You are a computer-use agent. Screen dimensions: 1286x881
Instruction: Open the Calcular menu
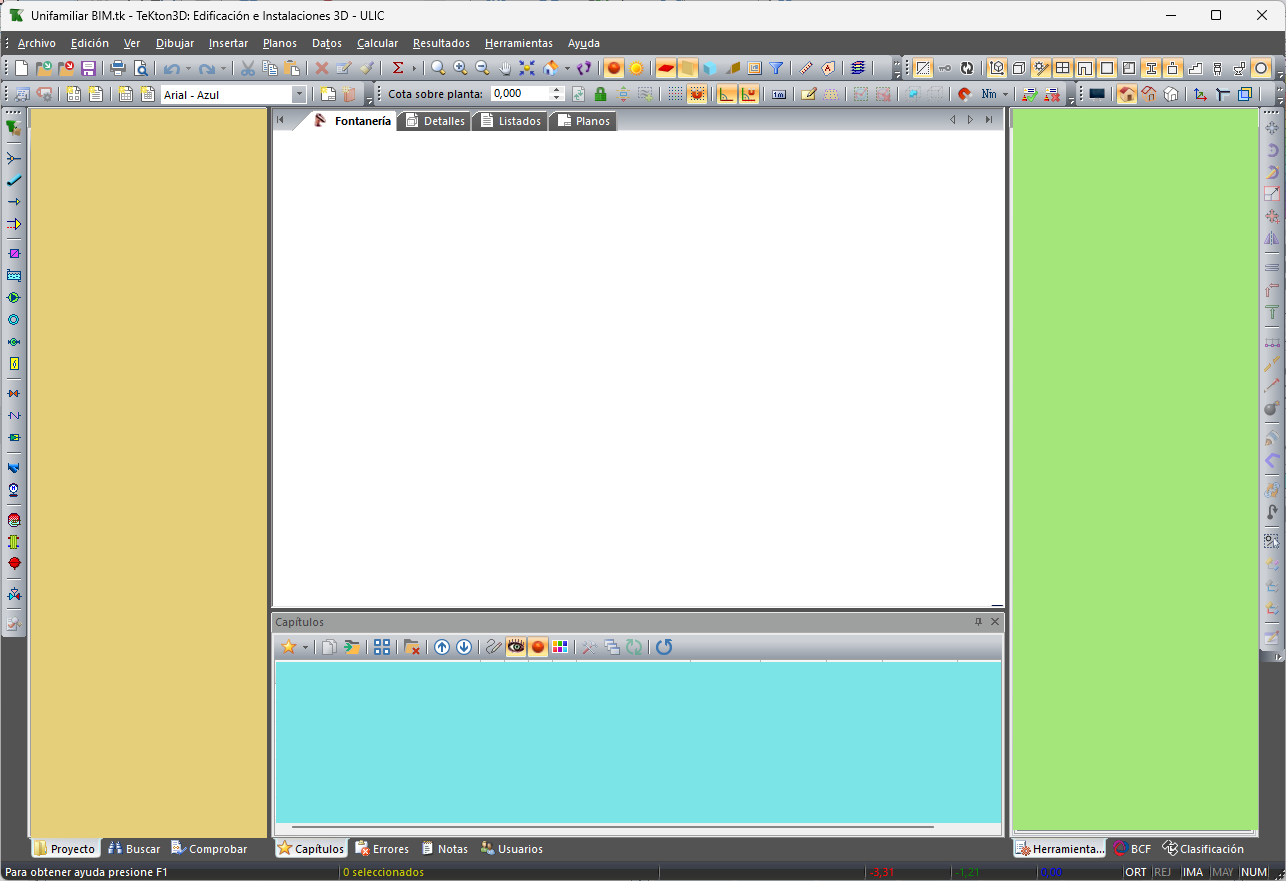pyautogui.click(x=377, y=43)
